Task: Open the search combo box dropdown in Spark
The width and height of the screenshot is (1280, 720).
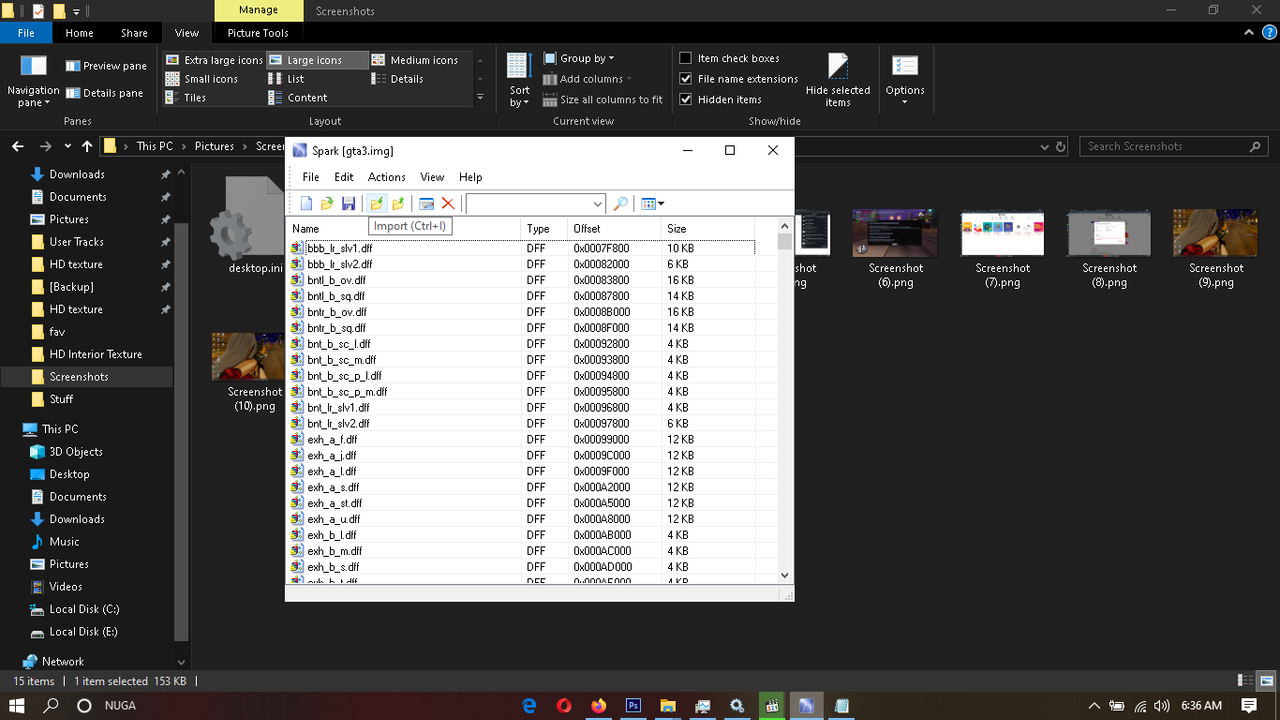Action: [x=597, y=204]
